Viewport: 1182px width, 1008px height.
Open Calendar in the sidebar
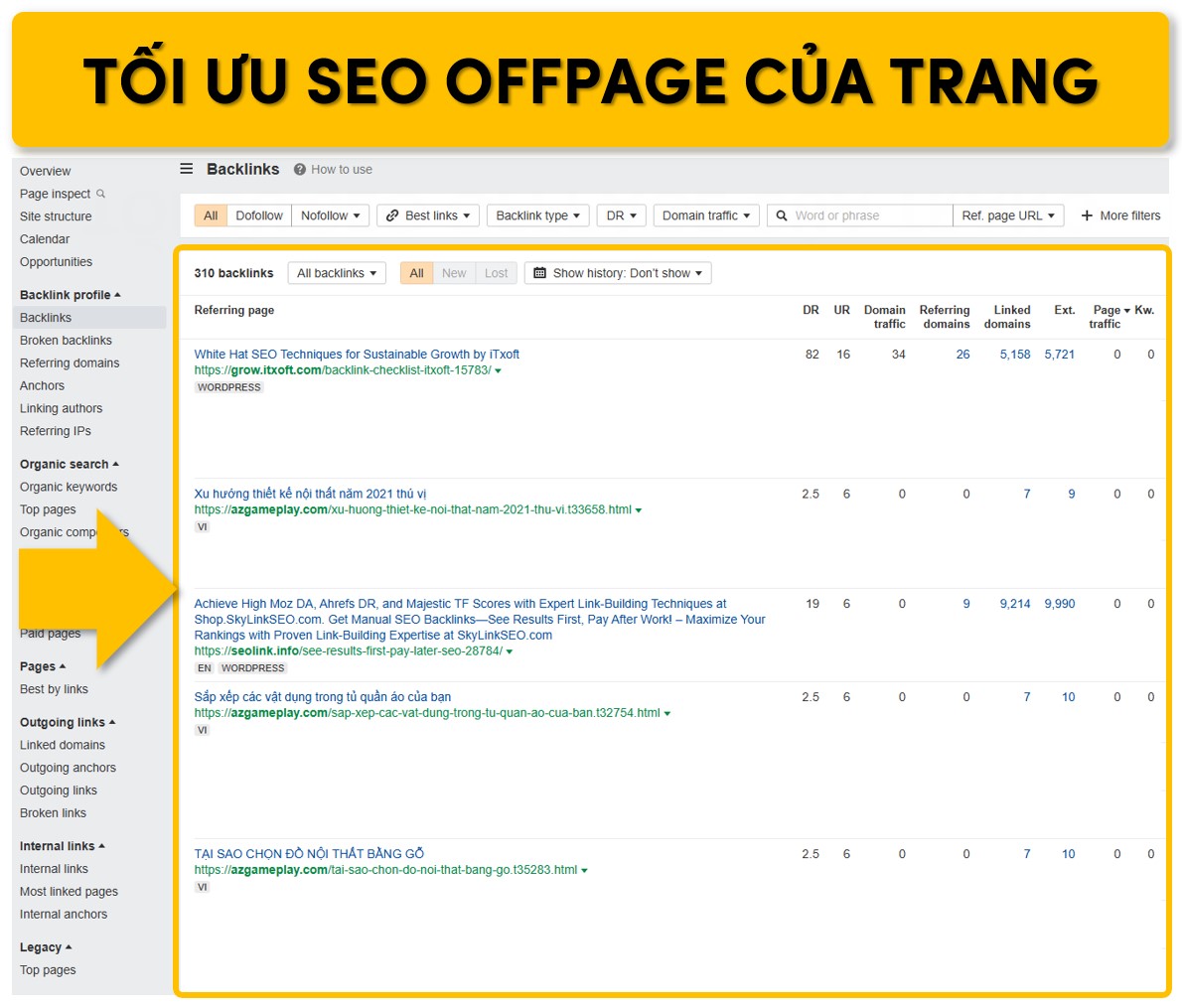coord(45,239)
